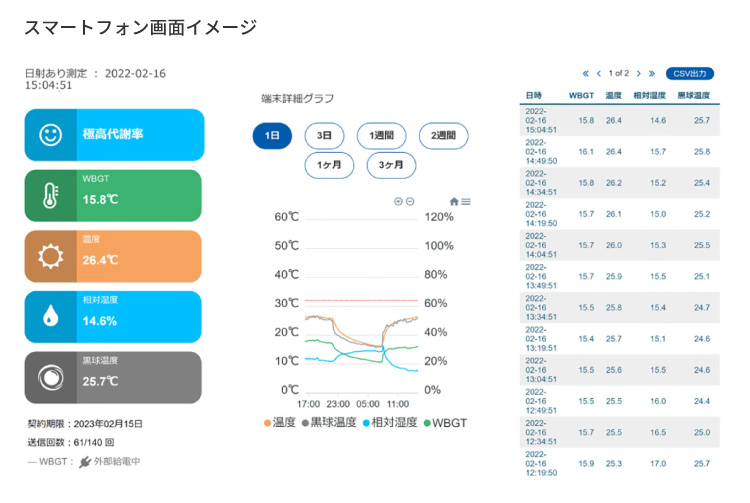The image size is (750, 503).
Task: Open the 極高代謝率 card
Action: [x=114, y=135]
